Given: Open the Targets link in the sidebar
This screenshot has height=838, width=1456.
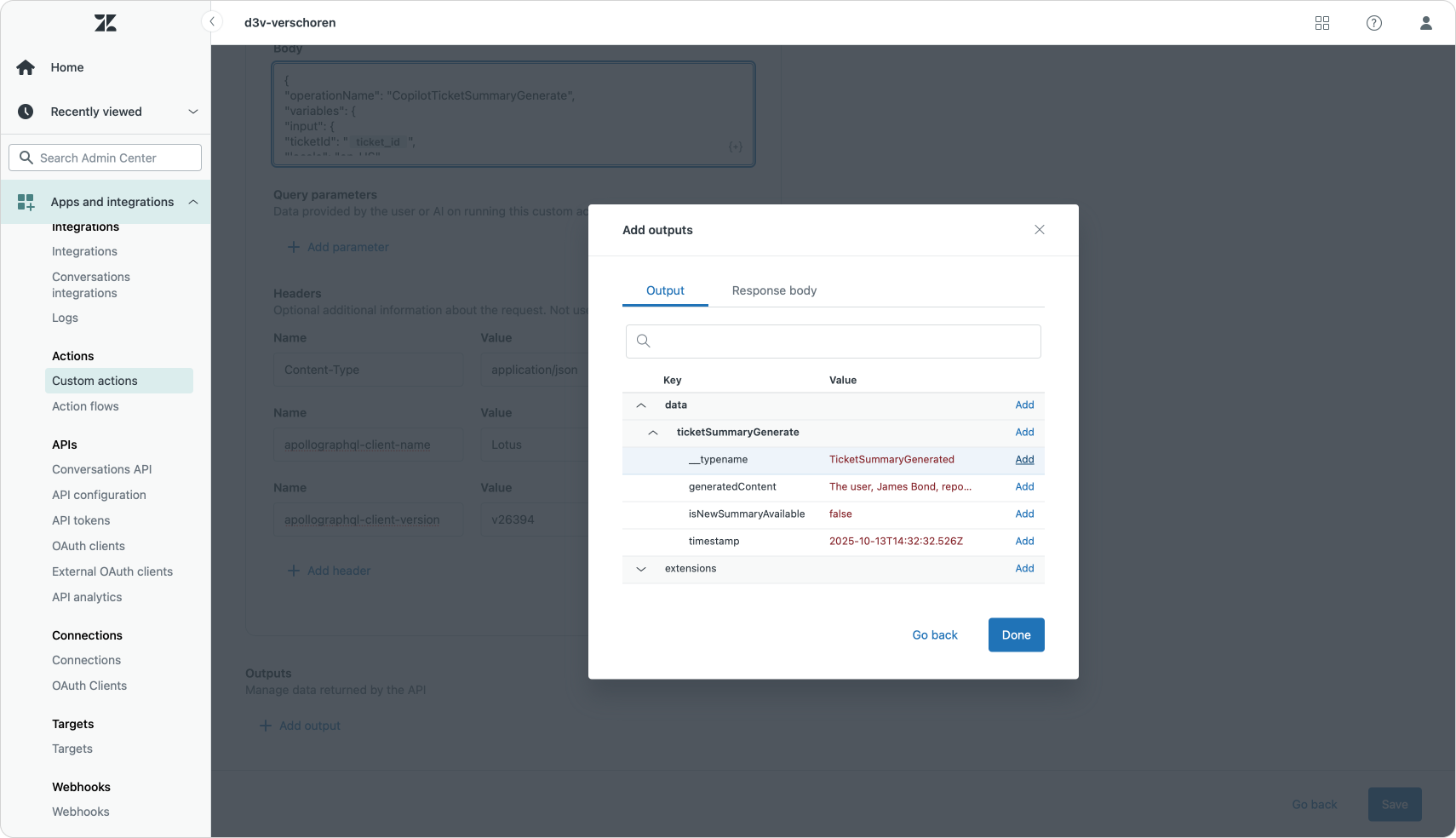Looking at the screenshot, I should click(72, 749).
